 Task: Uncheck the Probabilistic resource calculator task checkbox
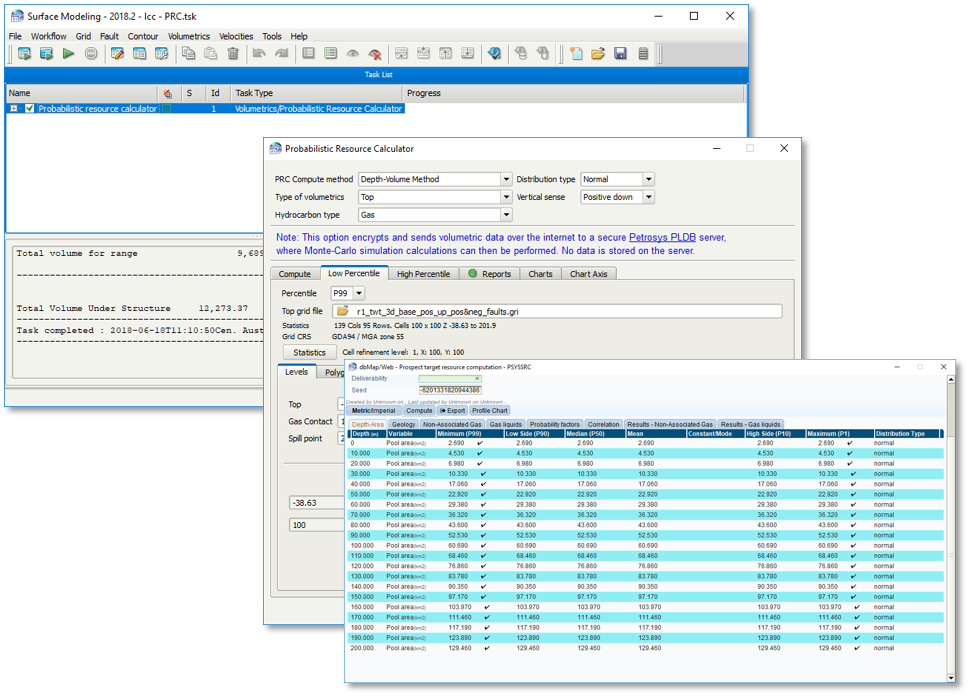click(29, 109)
